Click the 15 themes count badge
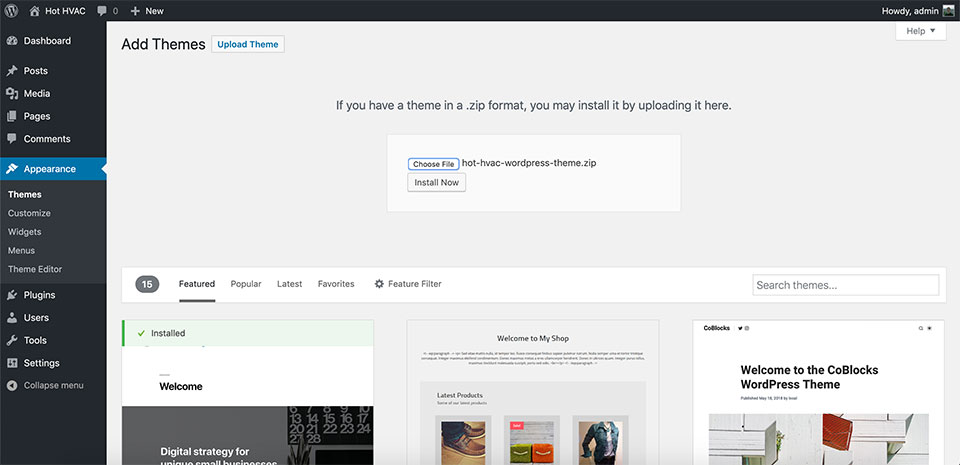 pyautogui.click(x=147, y=284)
